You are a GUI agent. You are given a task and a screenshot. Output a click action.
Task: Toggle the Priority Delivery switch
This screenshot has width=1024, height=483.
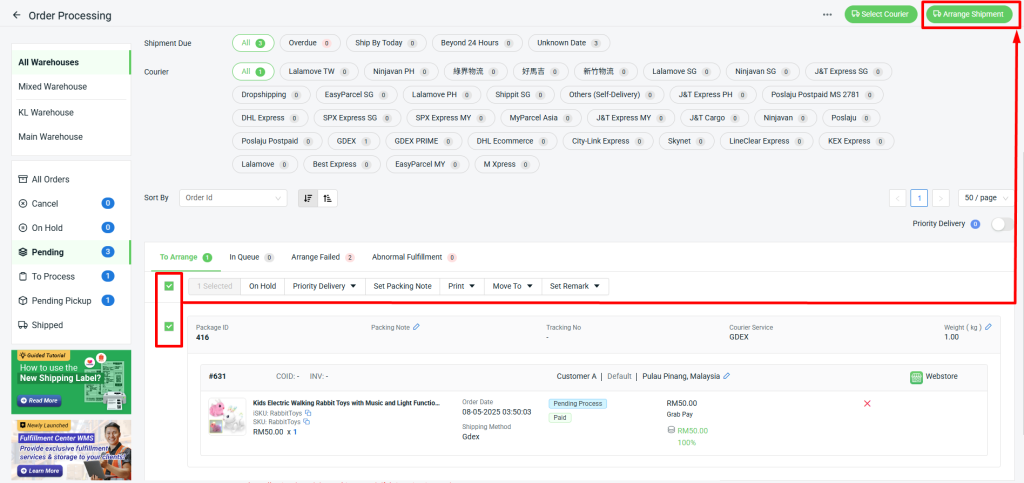[1002, 224]
